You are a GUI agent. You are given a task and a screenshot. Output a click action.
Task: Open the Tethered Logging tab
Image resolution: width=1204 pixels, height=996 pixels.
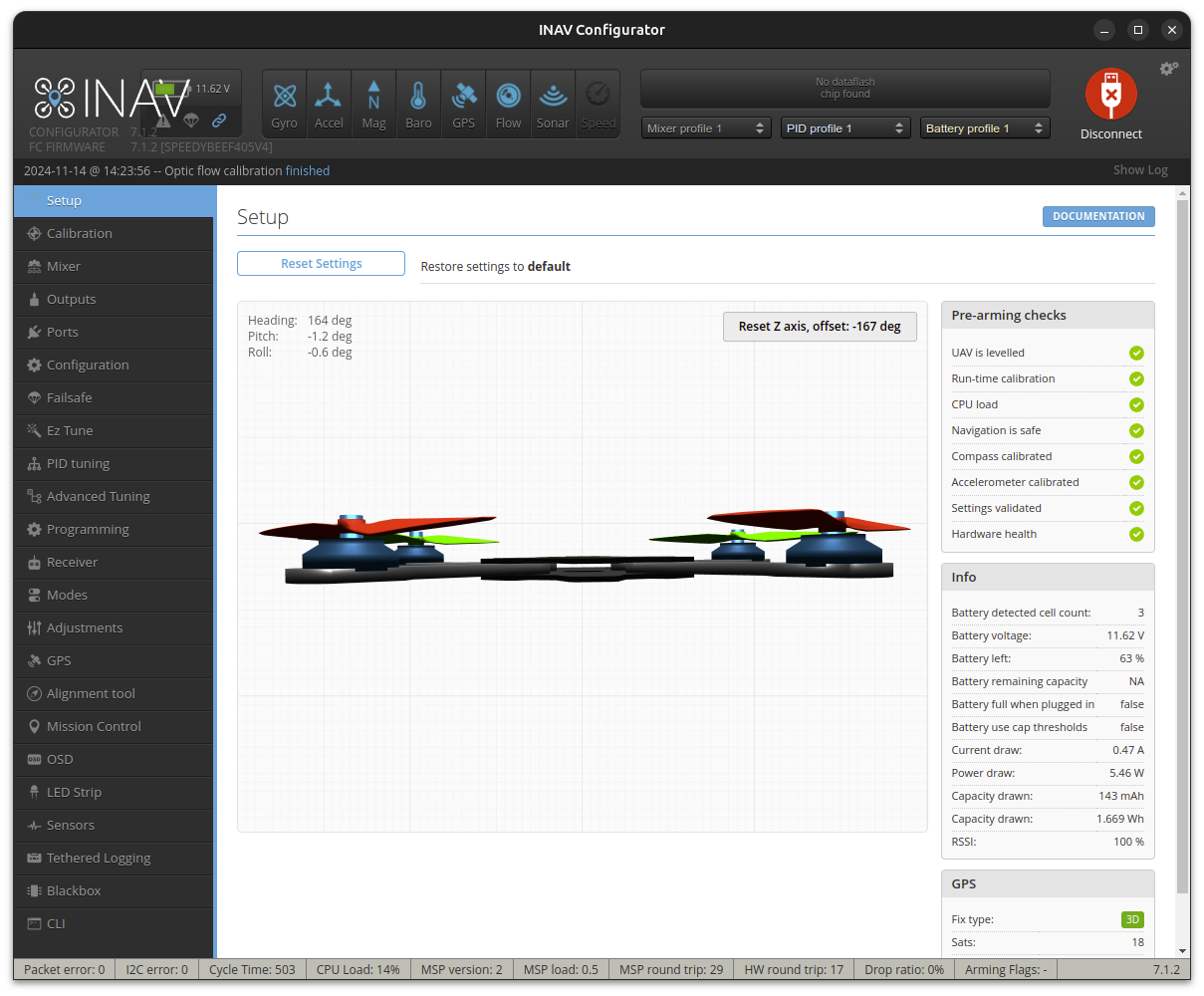[x=114, y=858]
